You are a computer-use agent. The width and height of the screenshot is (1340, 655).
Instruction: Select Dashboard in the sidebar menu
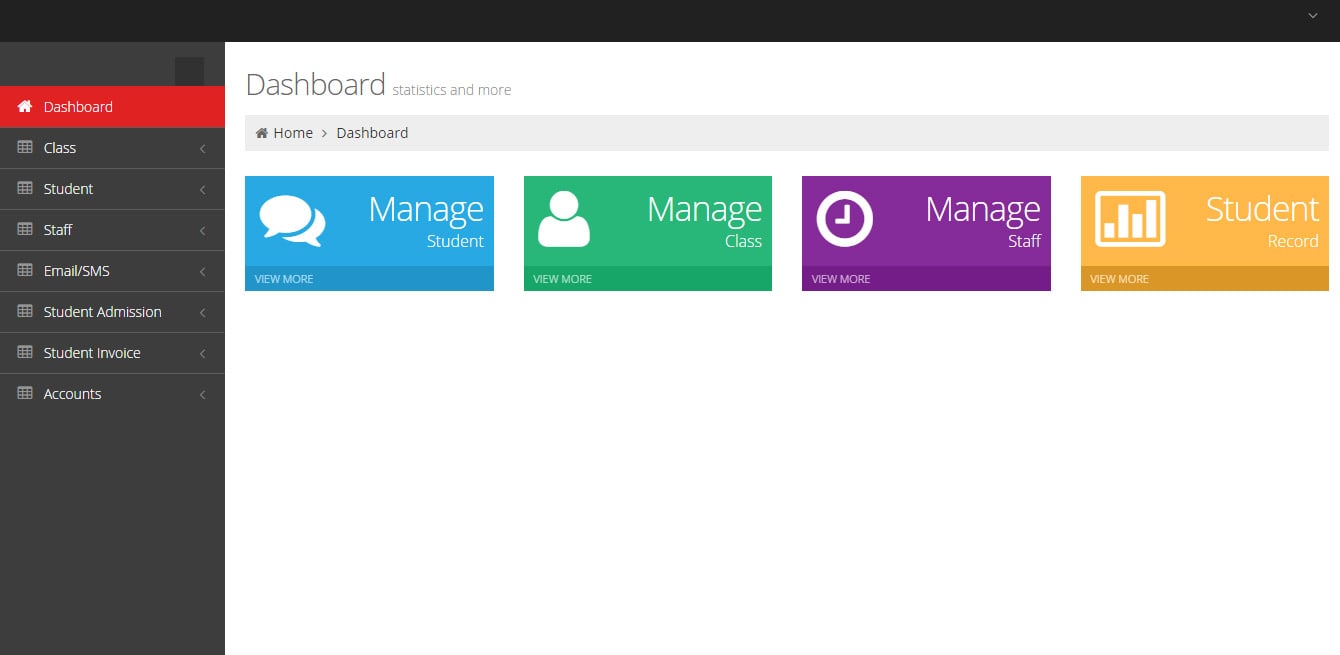pyautogui.click(x=78, y=107)
